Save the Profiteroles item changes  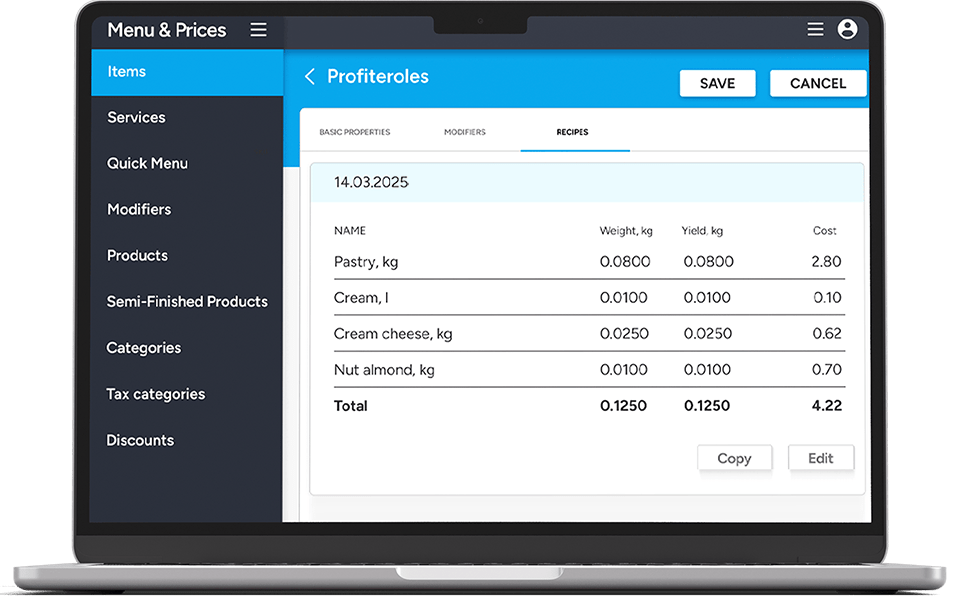point(717,83)
